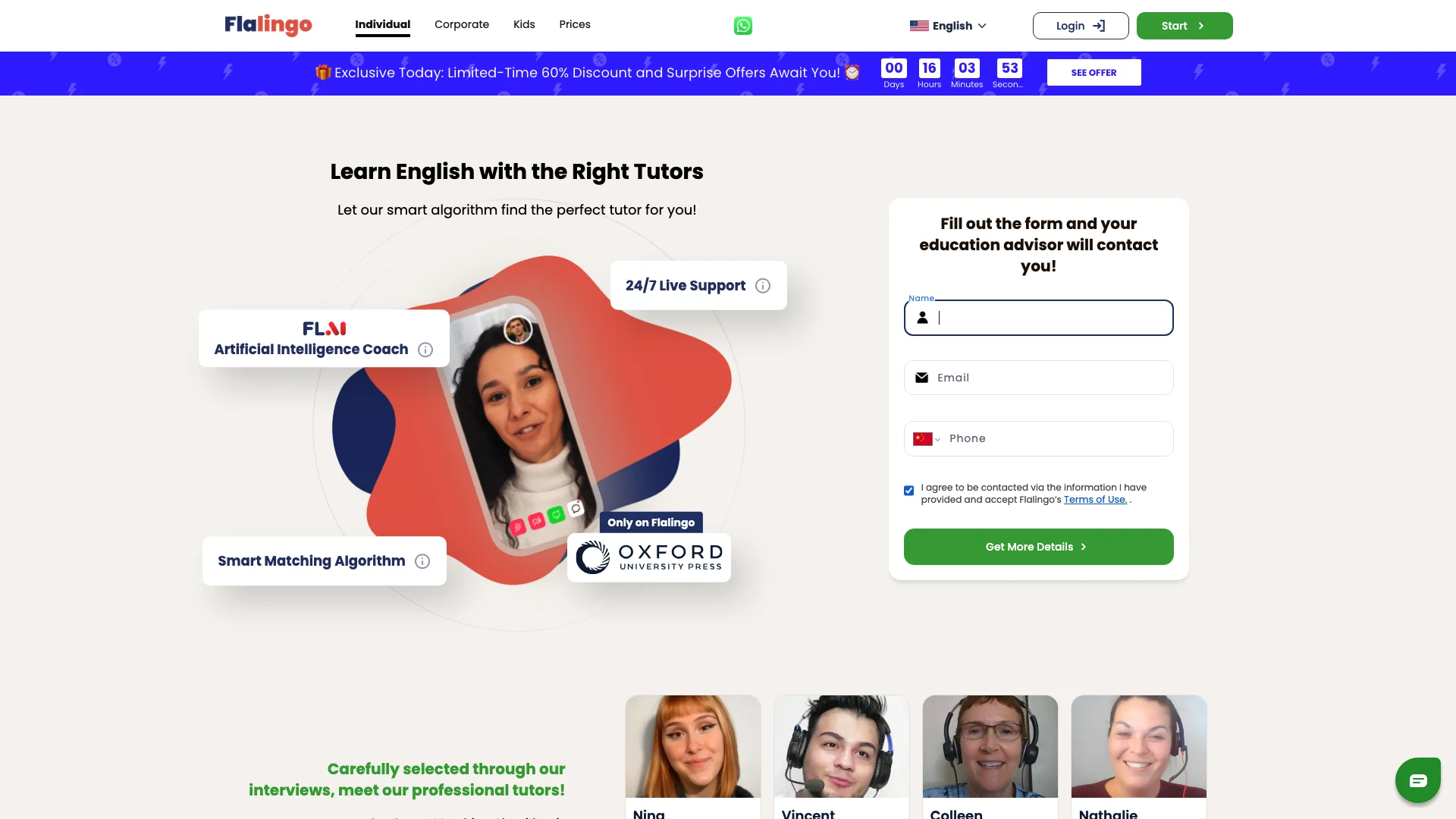Screen dimensions: 1456x819
Task: Click the Name input field
Action: pyautogui.click(x=1038, y=317)
